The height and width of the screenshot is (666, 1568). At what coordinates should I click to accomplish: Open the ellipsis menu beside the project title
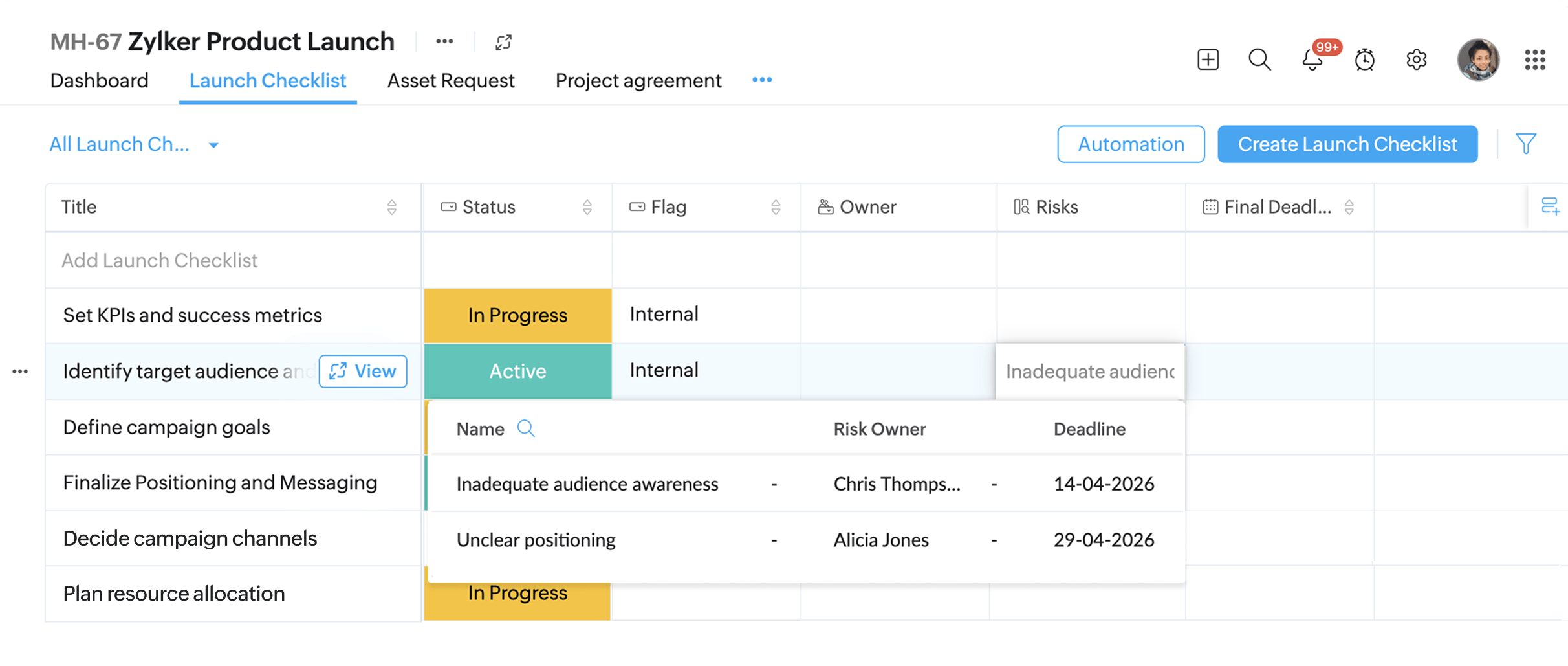point(444,41)
